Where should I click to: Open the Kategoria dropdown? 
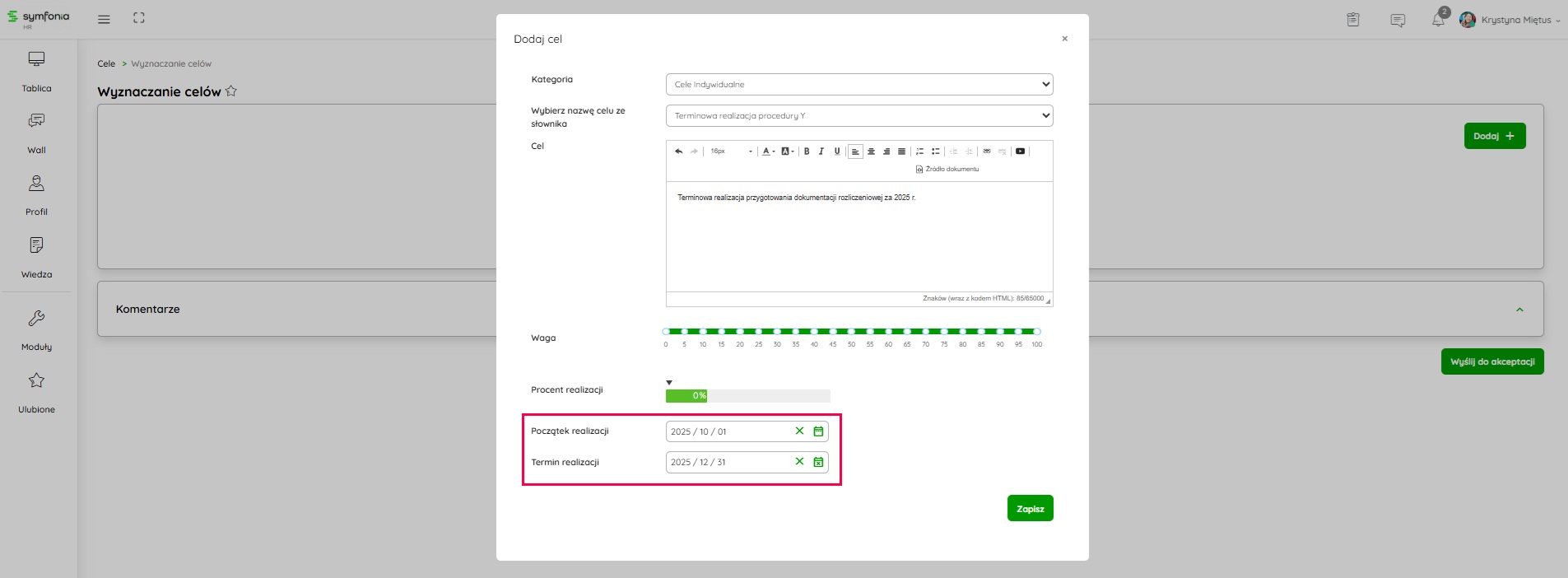point(858,84)
